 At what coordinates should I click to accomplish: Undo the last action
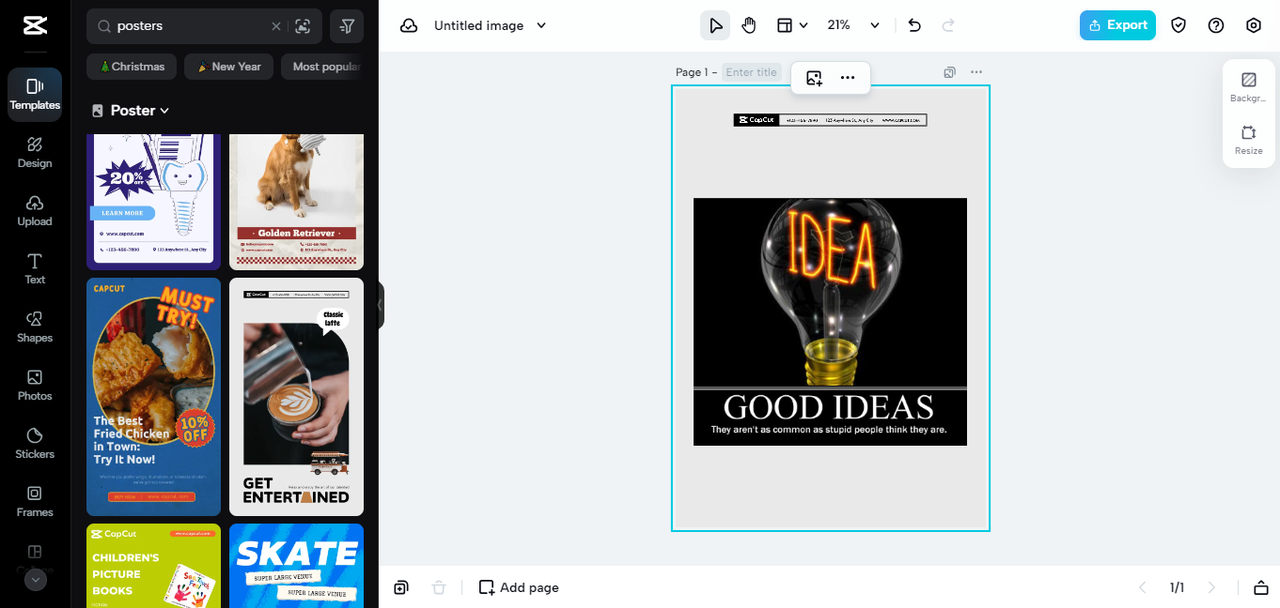[x=914, y=26]
